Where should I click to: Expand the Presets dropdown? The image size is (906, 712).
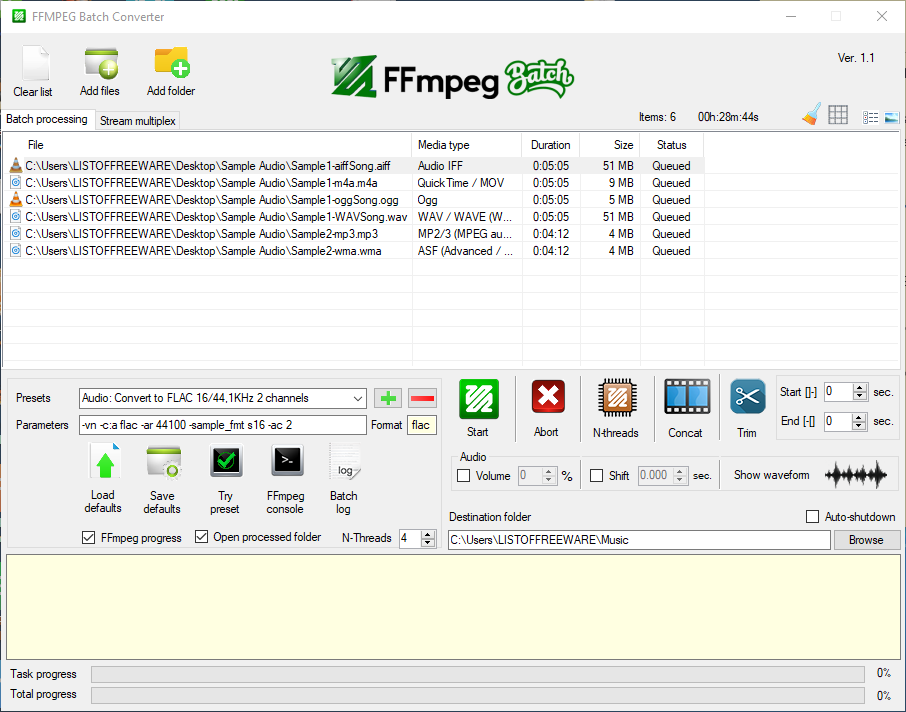pos(358,398)
